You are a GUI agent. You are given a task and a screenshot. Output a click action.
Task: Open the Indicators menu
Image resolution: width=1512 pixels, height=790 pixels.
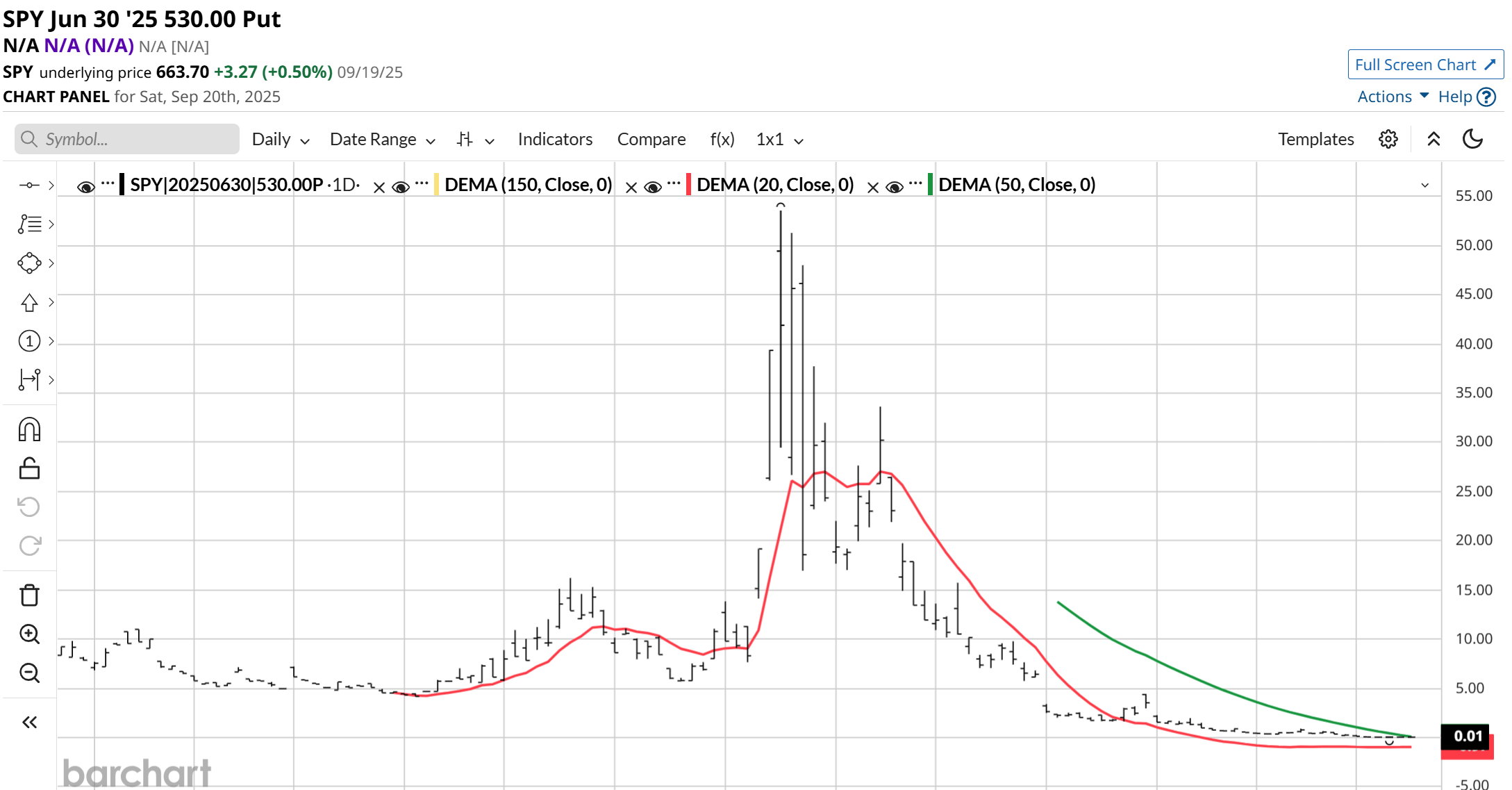(554, 139)
